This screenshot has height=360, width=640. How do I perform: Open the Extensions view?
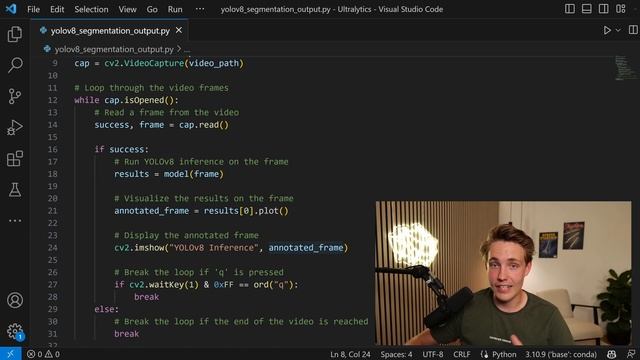(x=15, y=158)
